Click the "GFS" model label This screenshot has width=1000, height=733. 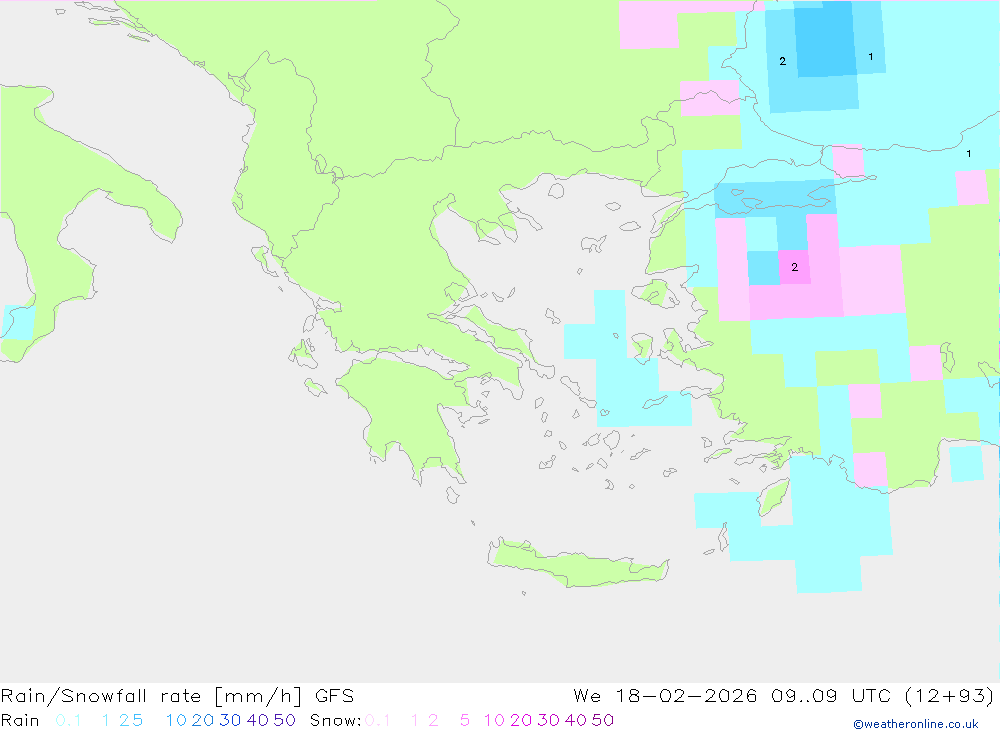[x=334, y=695]
